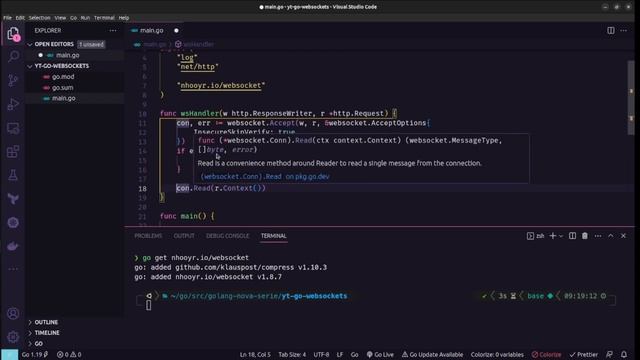Change the LF end-of-line sequence
Screen dimensions: 640x360
[x=340, y=355]
